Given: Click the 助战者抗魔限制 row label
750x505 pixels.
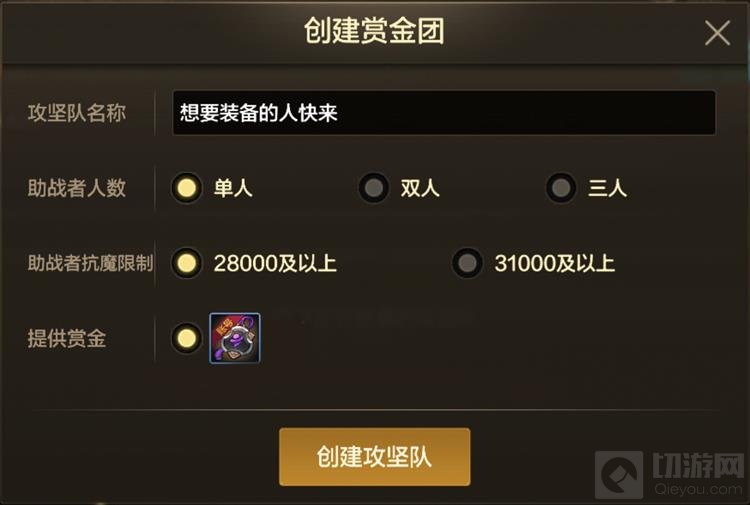Looking at the screenshot, I should click(x=90, y=263).
